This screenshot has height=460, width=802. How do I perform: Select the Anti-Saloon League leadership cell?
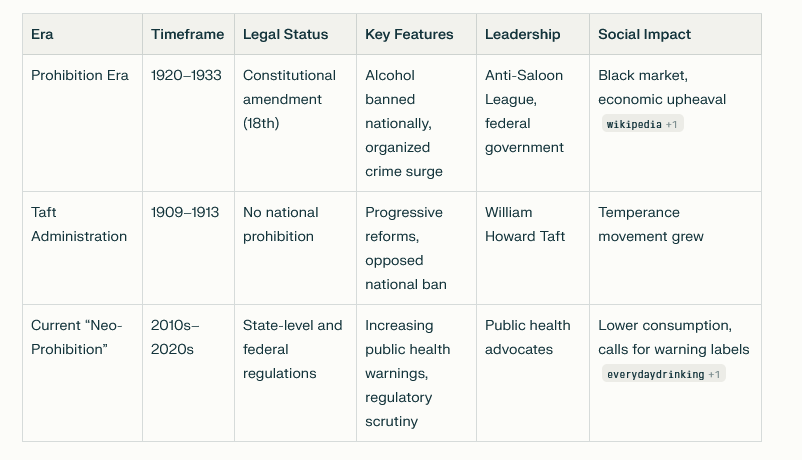(x=533, y=123)
